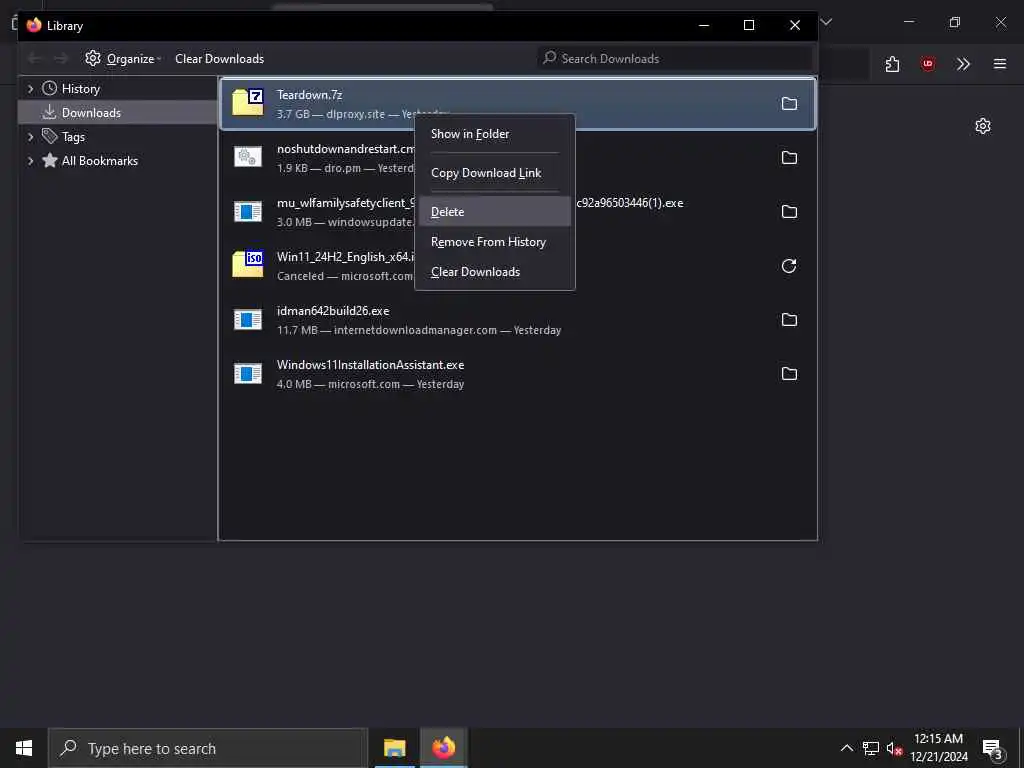Expand the All Bookmarks tree node
This screenshot has width=1024, height=768.
pyautogui.click(x=30, y=161)
